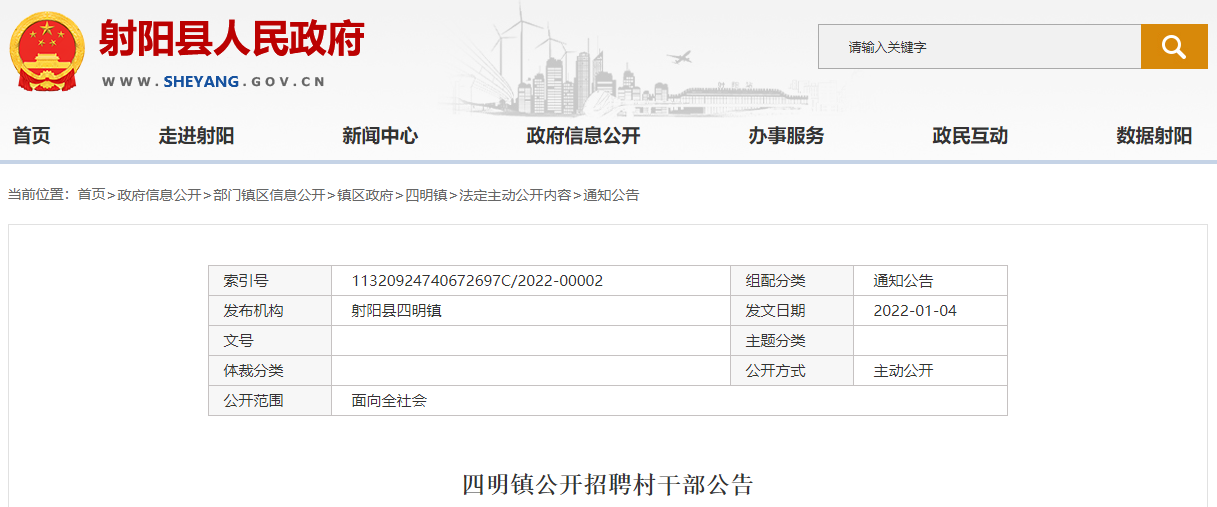
Task: Open the 办事服务 navigation item
Action: pos(786,136)
